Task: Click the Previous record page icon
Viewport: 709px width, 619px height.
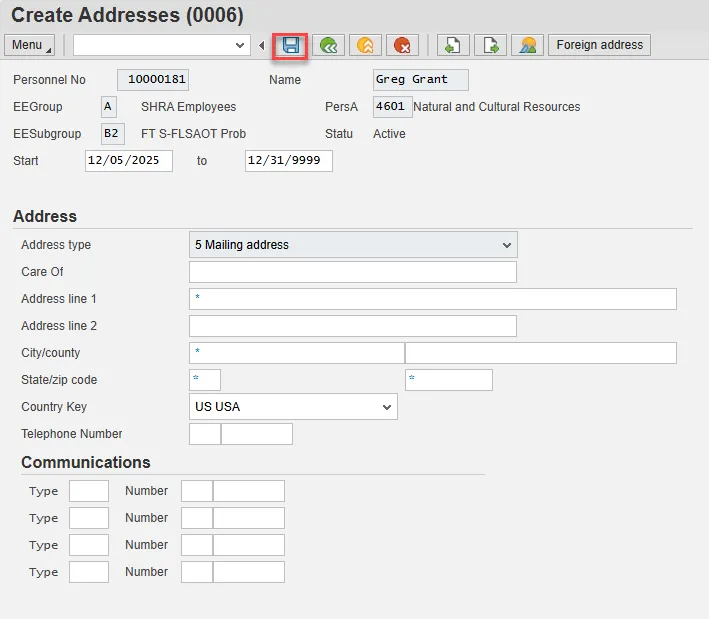Action: (x=453, y=45)
